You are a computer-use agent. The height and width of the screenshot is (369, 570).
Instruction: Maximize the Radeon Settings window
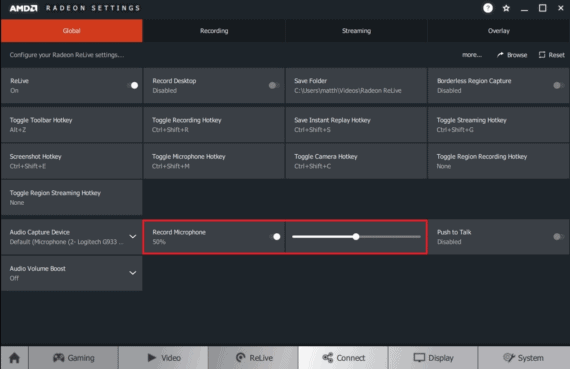[542, 8]
